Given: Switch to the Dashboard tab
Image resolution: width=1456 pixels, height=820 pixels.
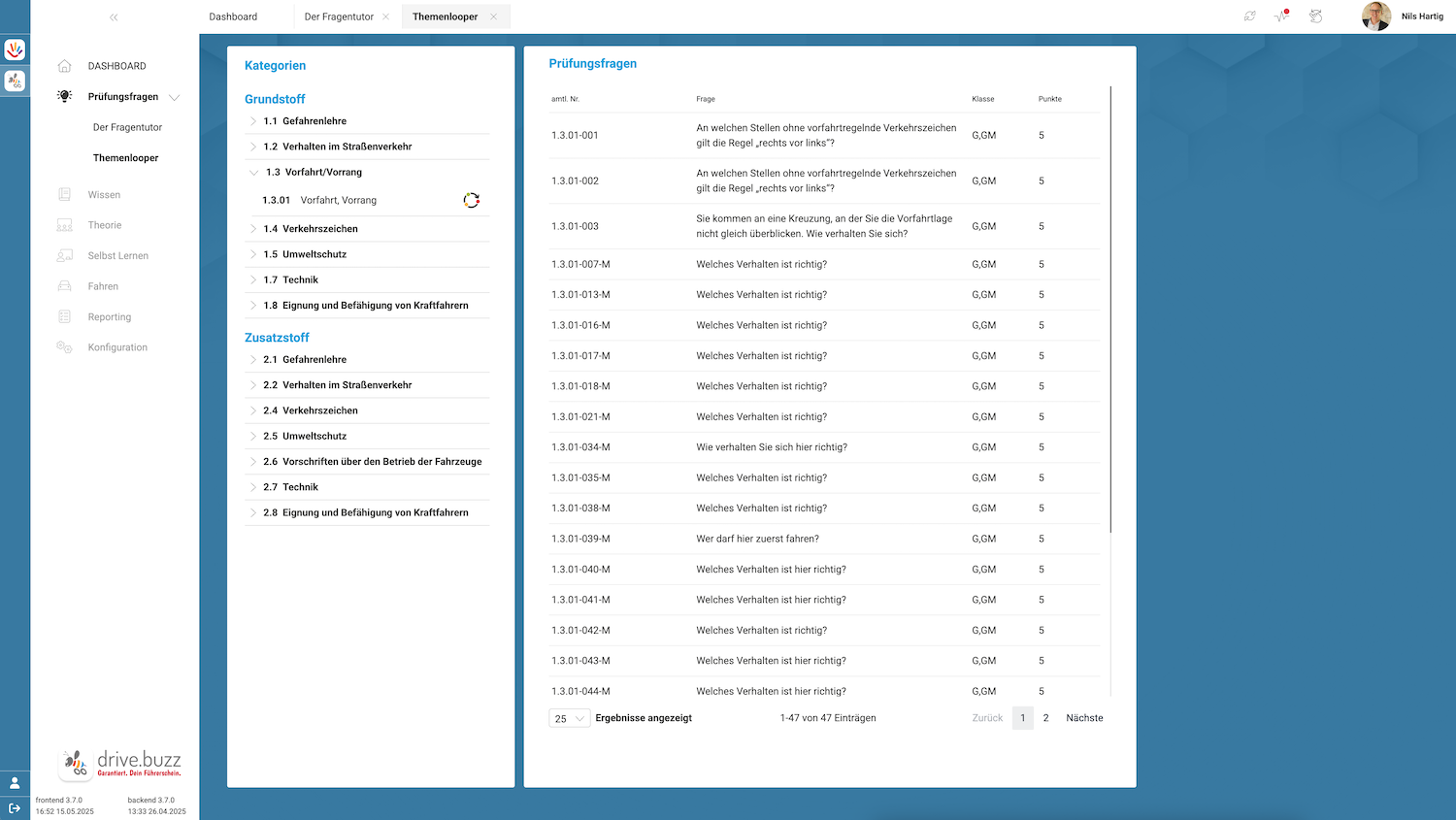Looking at the screenshot, I should (233, 16).
